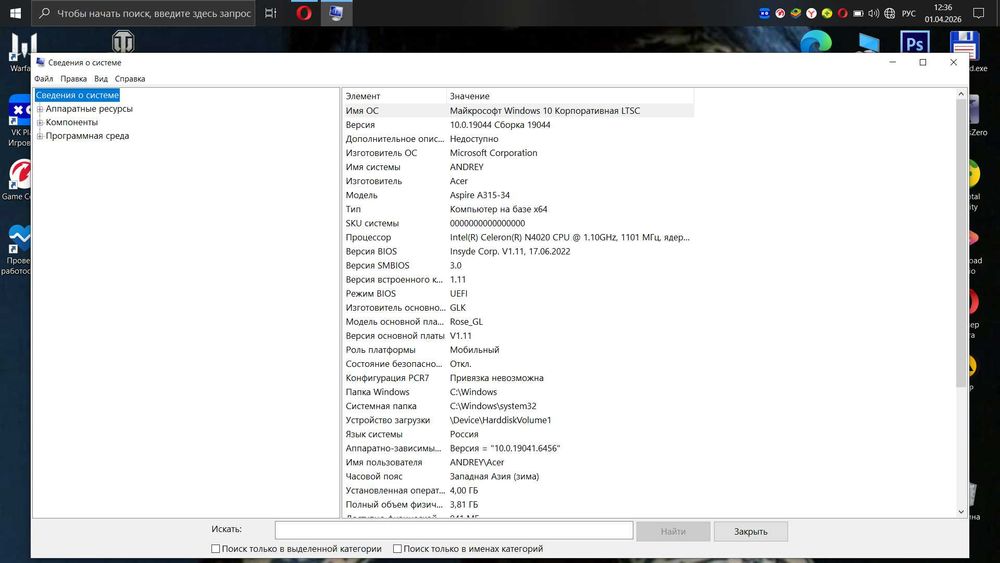Sort by the Элемент column header
This screenshot has height=563, width=1000.
click(x=394, y=96)
